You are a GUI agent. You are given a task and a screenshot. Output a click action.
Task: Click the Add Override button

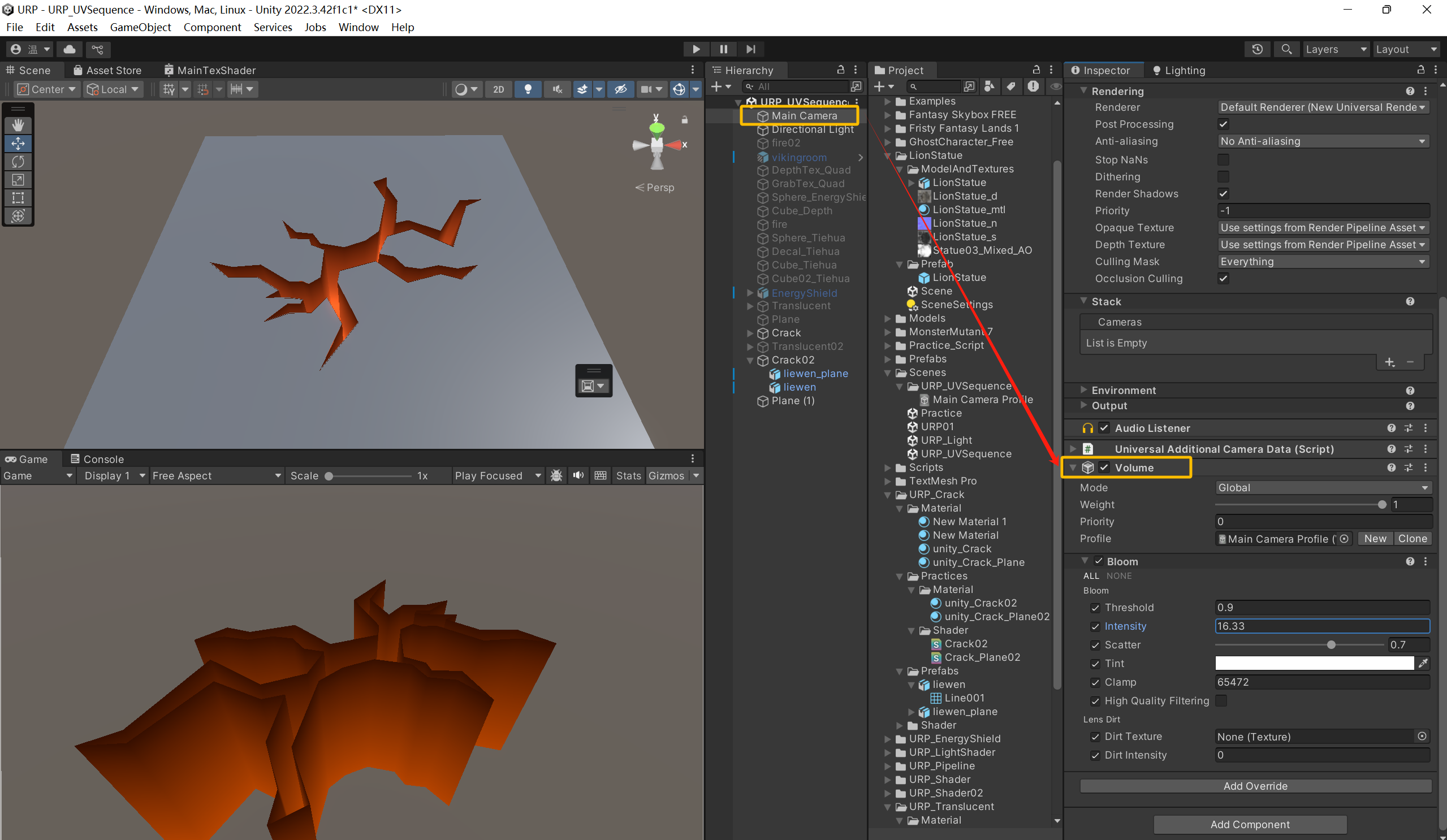(1255, 786)
